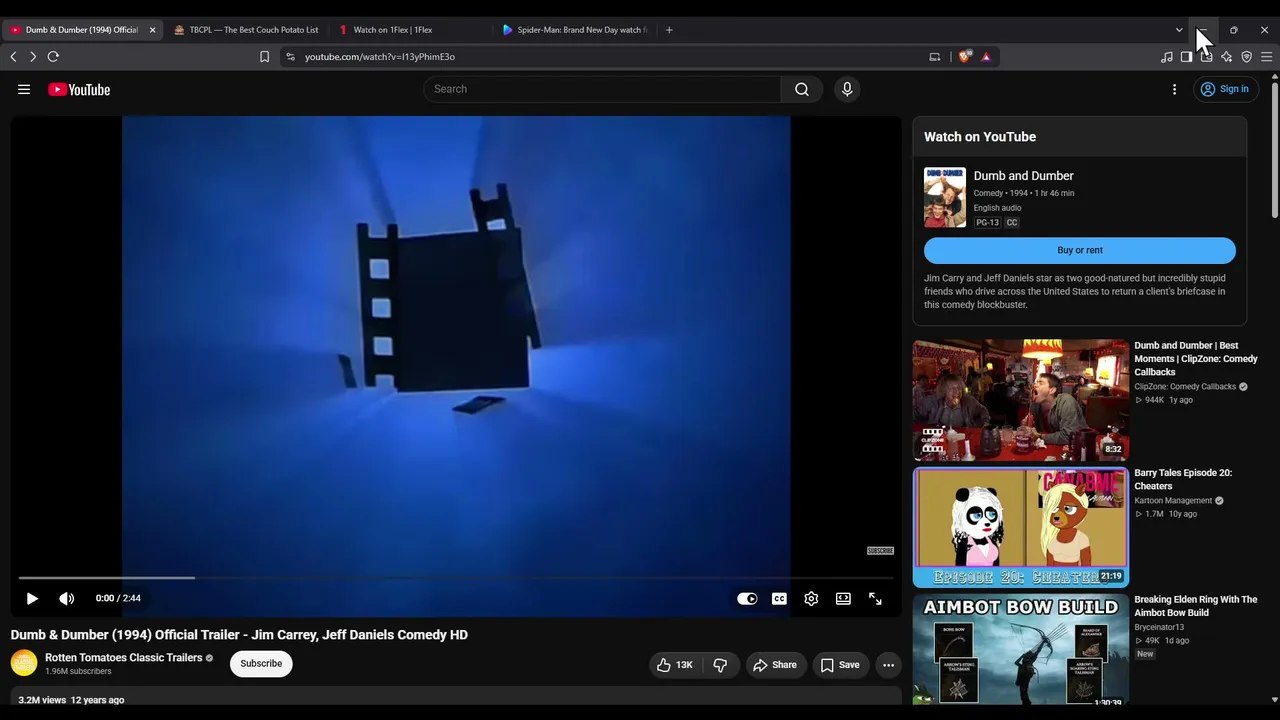
Task: Open more actions menu beside the Save button
Action: [x=888, y=665]
